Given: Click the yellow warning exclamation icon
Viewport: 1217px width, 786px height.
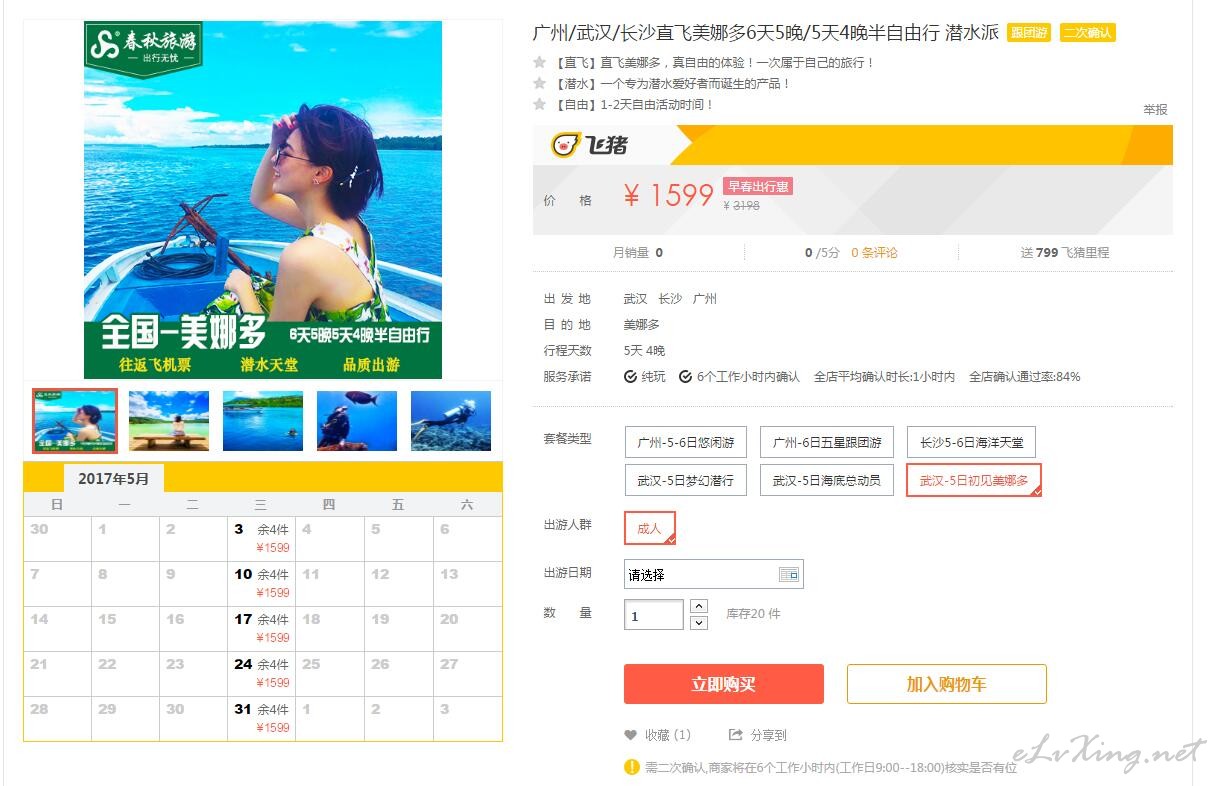Looking at the screenshot, I should coord(632,767).
